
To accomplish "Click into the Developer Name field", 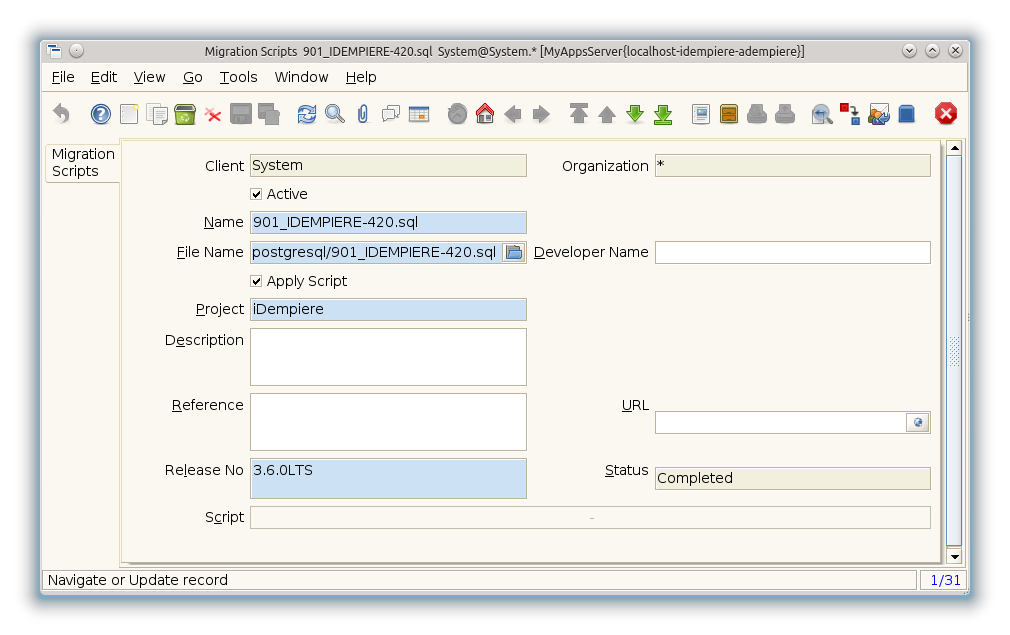I will 792,252.
